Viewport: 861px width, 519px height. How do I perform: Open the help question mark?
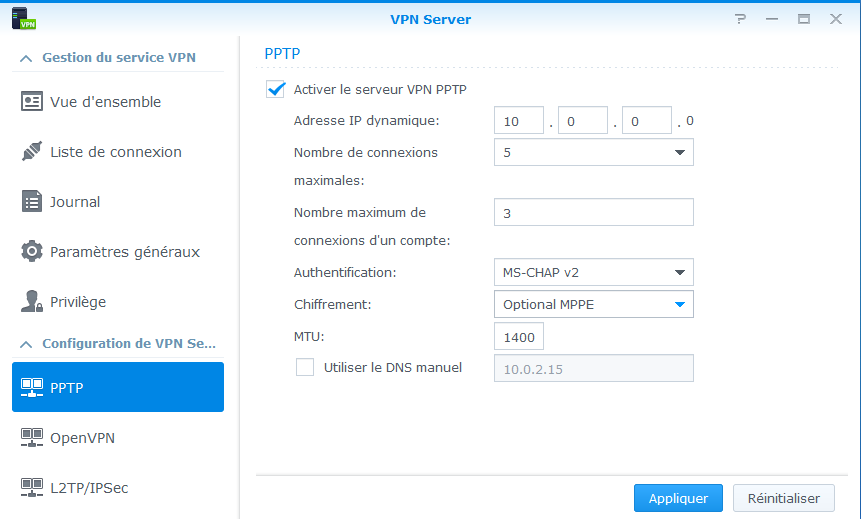740,19
